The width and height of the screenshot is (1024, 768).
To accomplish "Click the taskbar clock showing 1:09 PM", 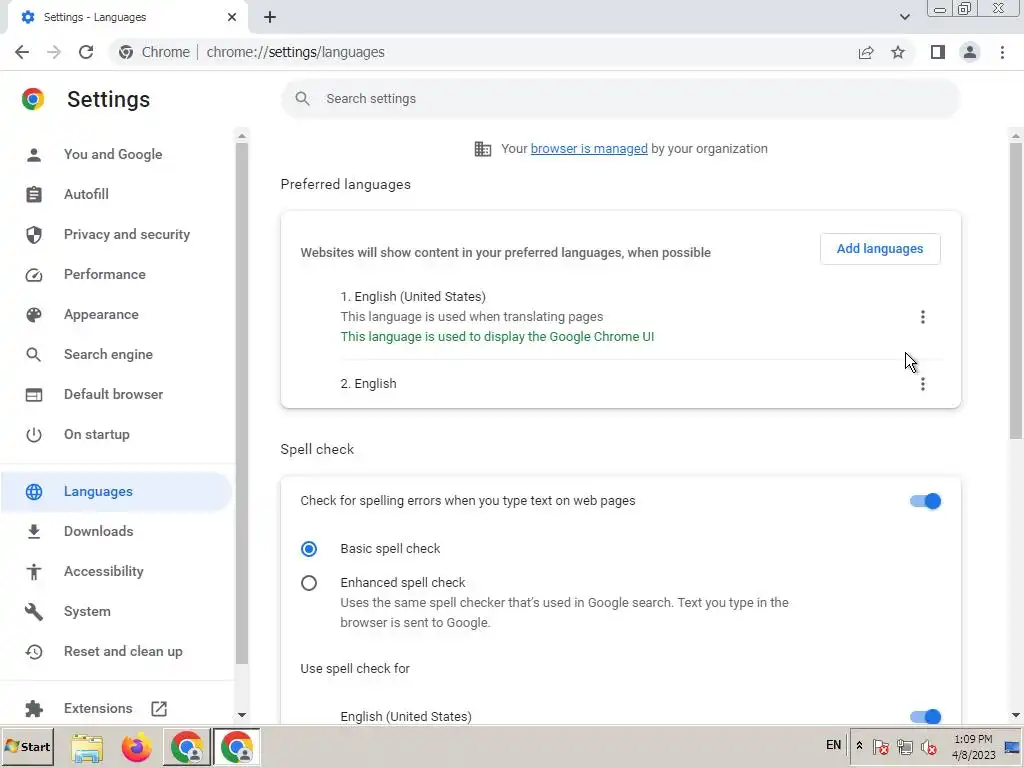I will coord(973,746).
